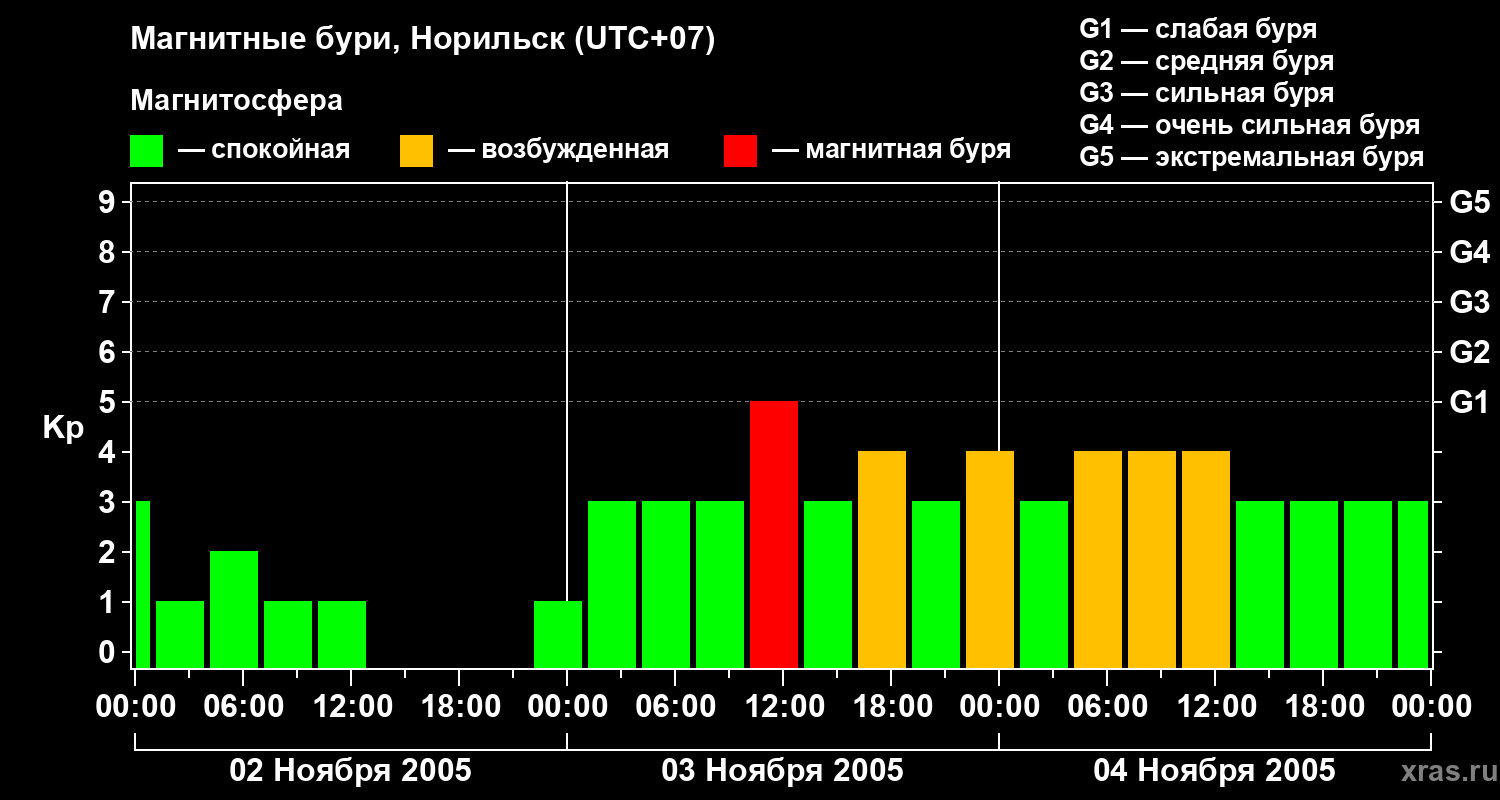Click the 'Магнитосфера' heading
Screen dimensions: 1500x800
tap(236, 101)
